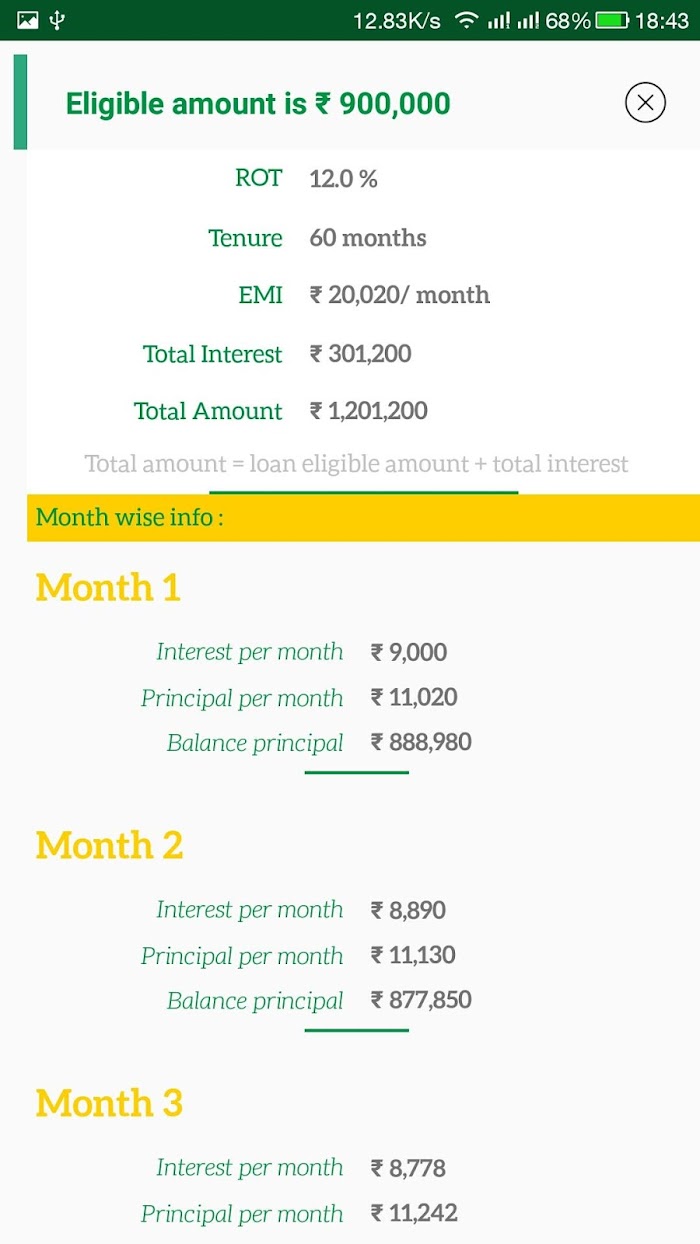700x1244 pixels.
Task: Select the Month 1 heading
Action: tap(108, 587)
